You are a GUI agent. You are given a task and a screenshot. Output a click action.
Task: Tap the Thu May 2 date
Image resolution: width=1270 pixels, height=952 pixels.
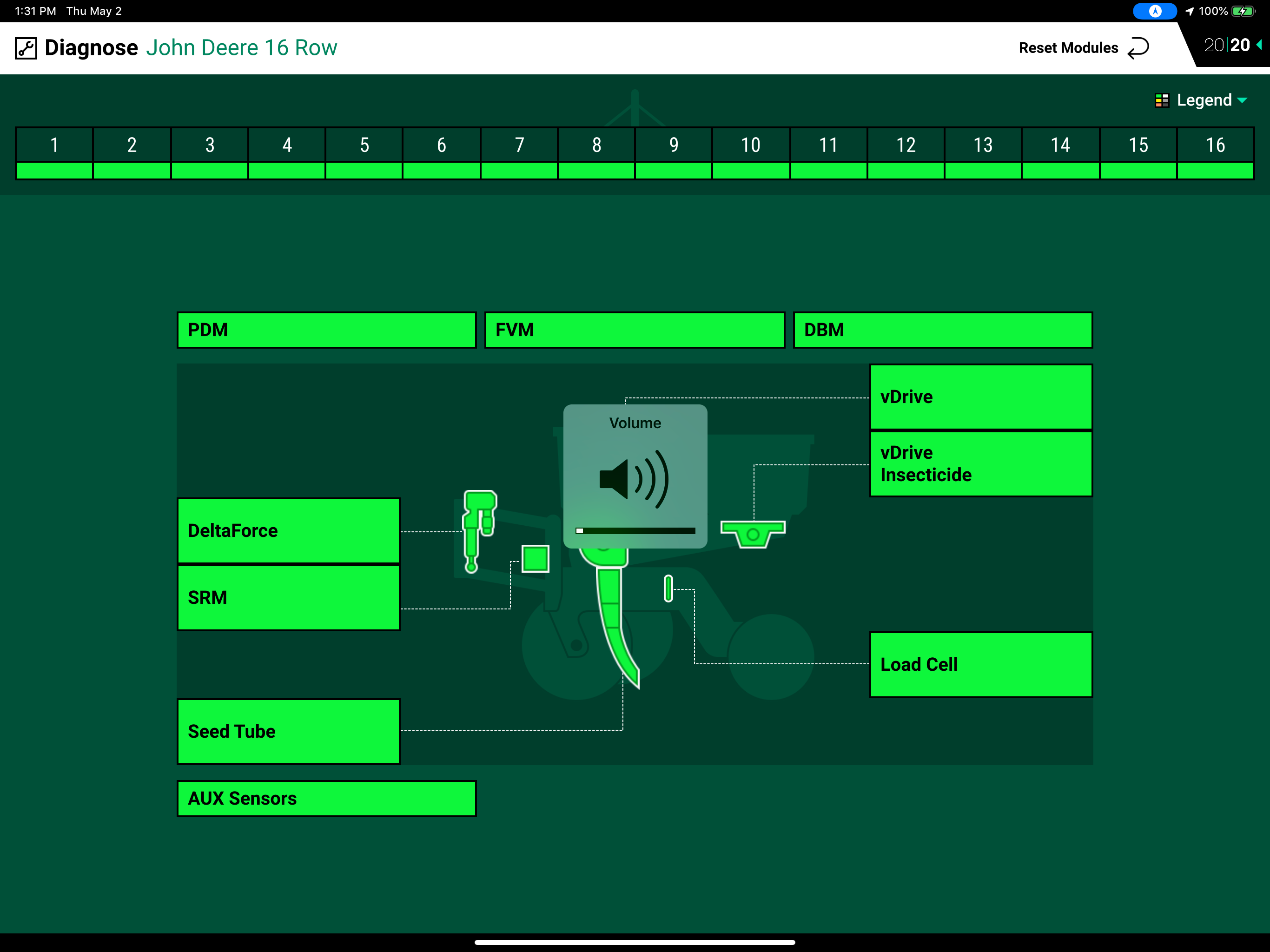pos(94,11)
